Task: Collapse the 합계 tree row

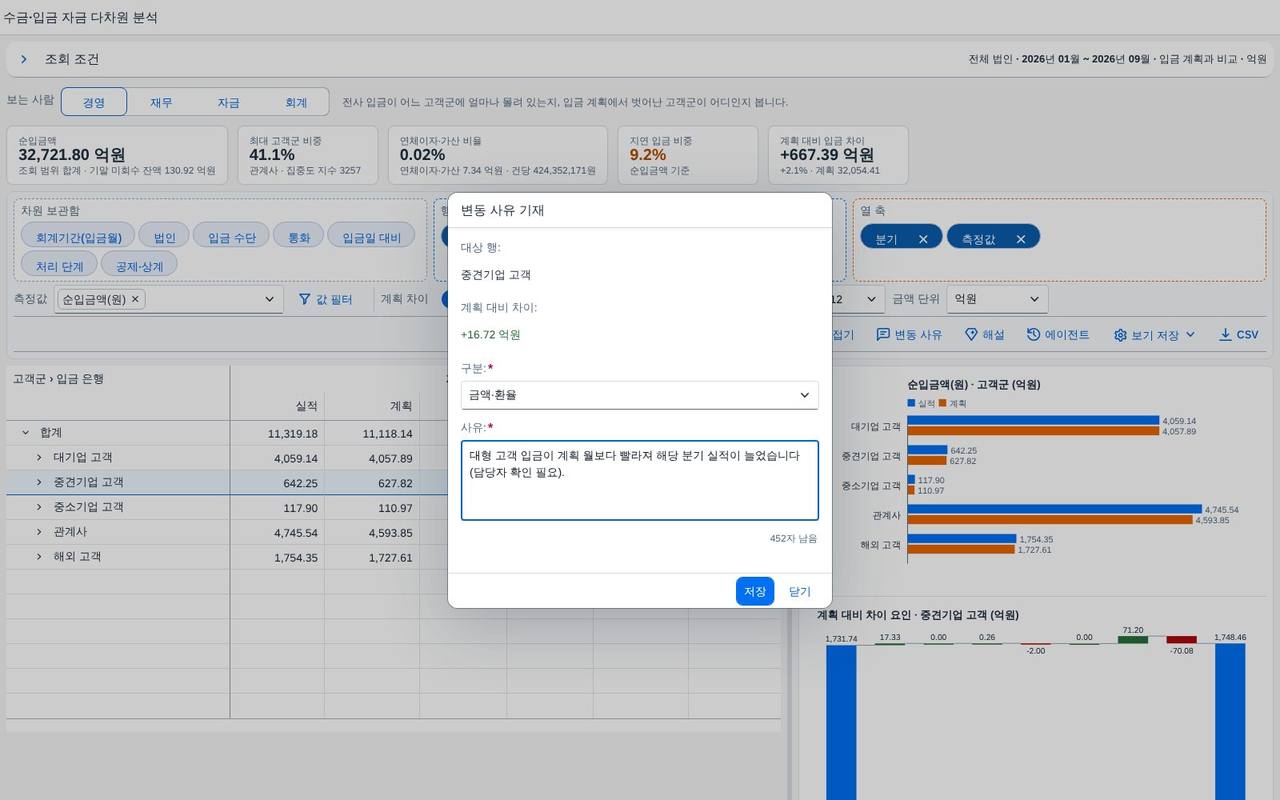Action: point(25,433)
